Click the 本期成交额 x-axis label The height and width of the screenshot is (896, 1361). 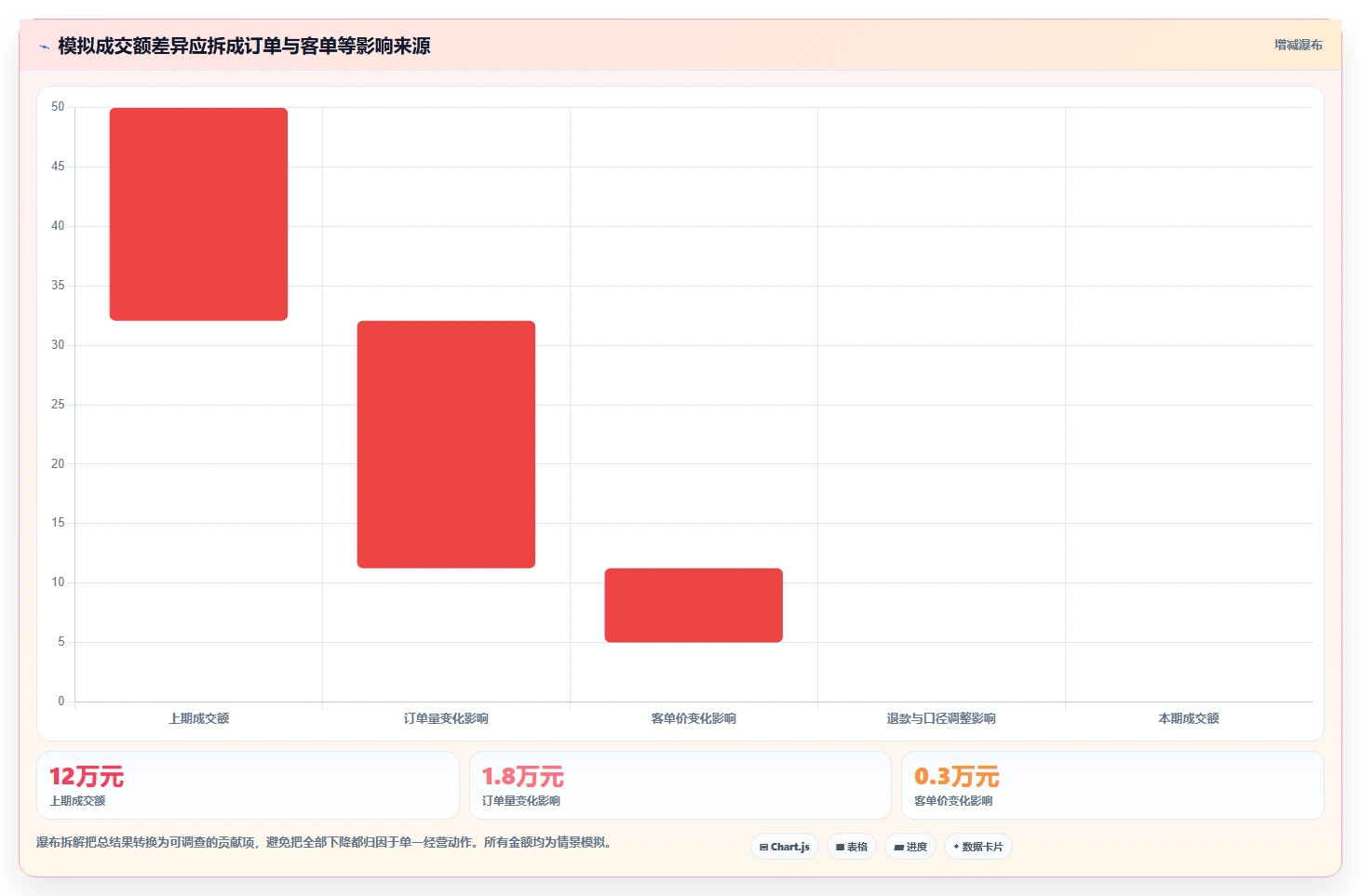(x=1189, y=718)
